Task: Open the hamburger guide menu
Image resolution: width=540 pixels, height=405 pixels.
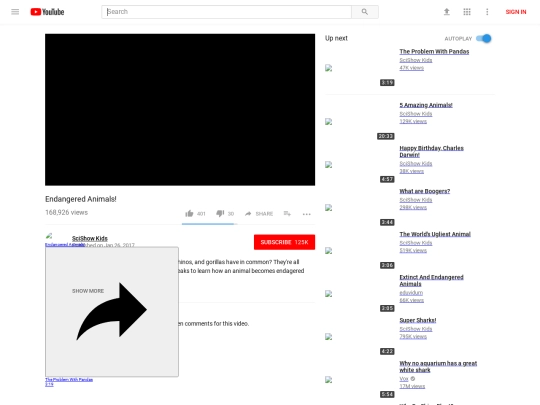Action: 15,12
